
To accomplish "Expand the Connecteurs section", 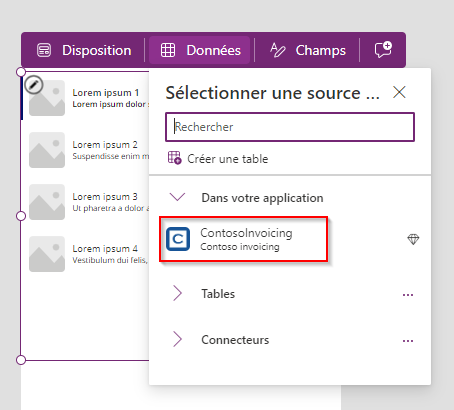I will (x=178, y=340).
